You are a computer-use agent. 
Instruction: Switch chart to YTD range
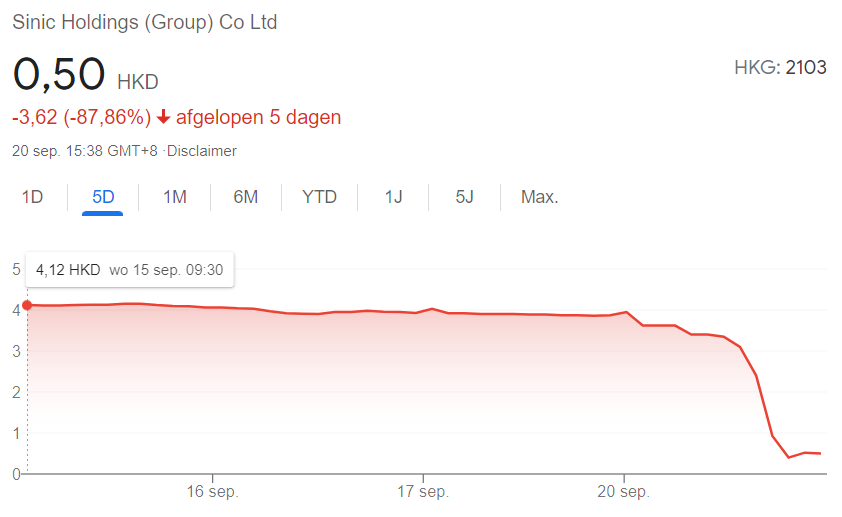pyautogui.click(x=320, y=197)
